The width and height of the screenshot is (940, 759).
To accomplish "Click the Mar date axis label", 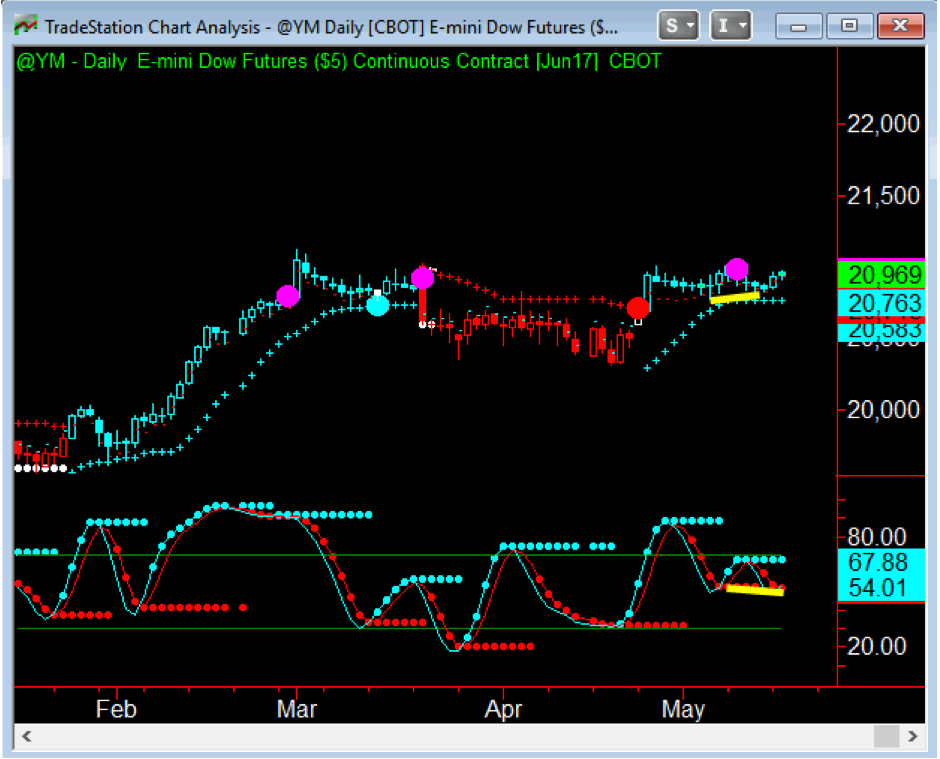I will (x=296, y=709).
